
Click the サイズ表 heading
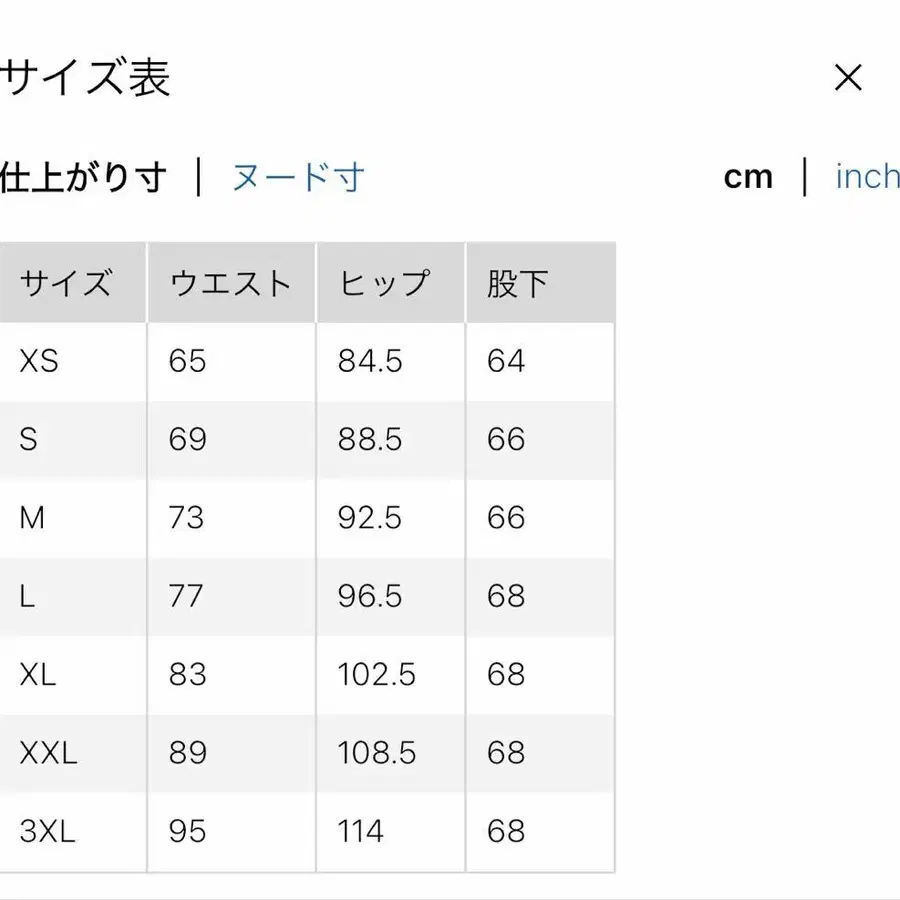pyautogui.click(x=85, y=78)
